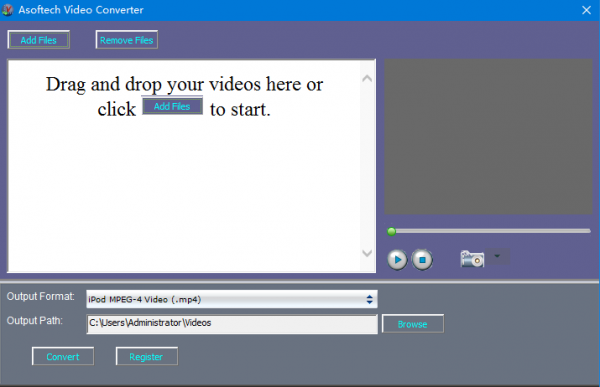Start conversion with the Convert button
Image resolution: width=600 pixels, height=387 pixels.
coord(63,356)
